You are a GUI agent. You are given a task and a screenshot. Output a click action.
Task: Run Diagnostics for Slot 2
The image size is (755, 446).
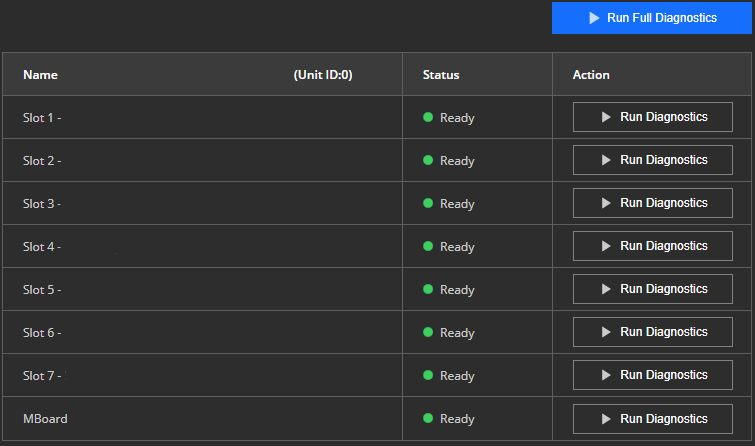tap(652, 160)
